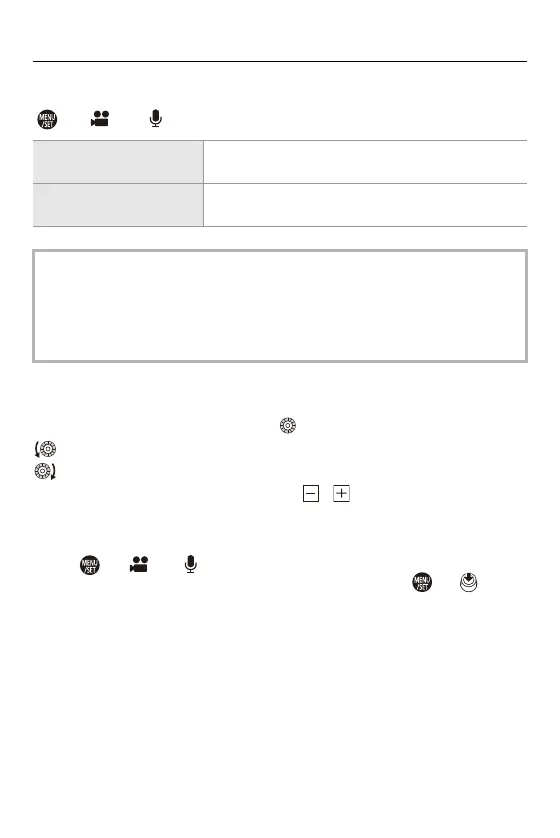560x838 pixels.
Task: Select the joystick press icon
Action: pos(469,582)
